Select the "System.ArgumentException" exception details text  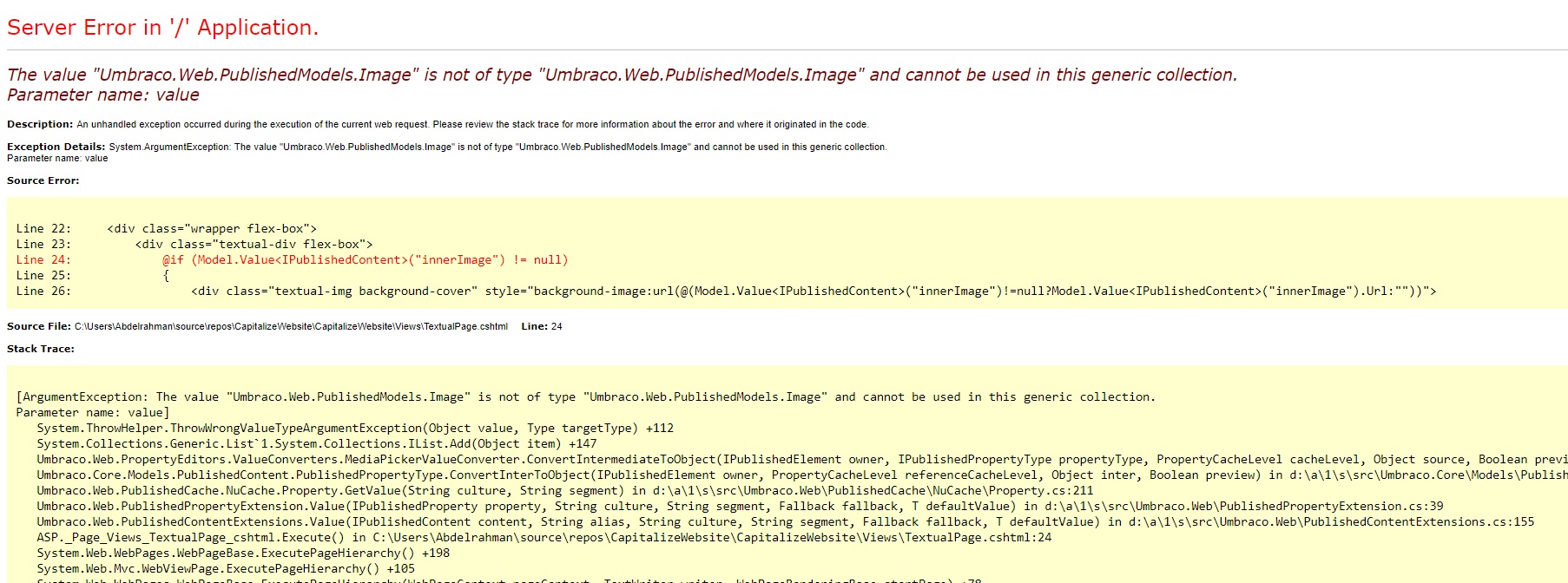pos(497,147)
